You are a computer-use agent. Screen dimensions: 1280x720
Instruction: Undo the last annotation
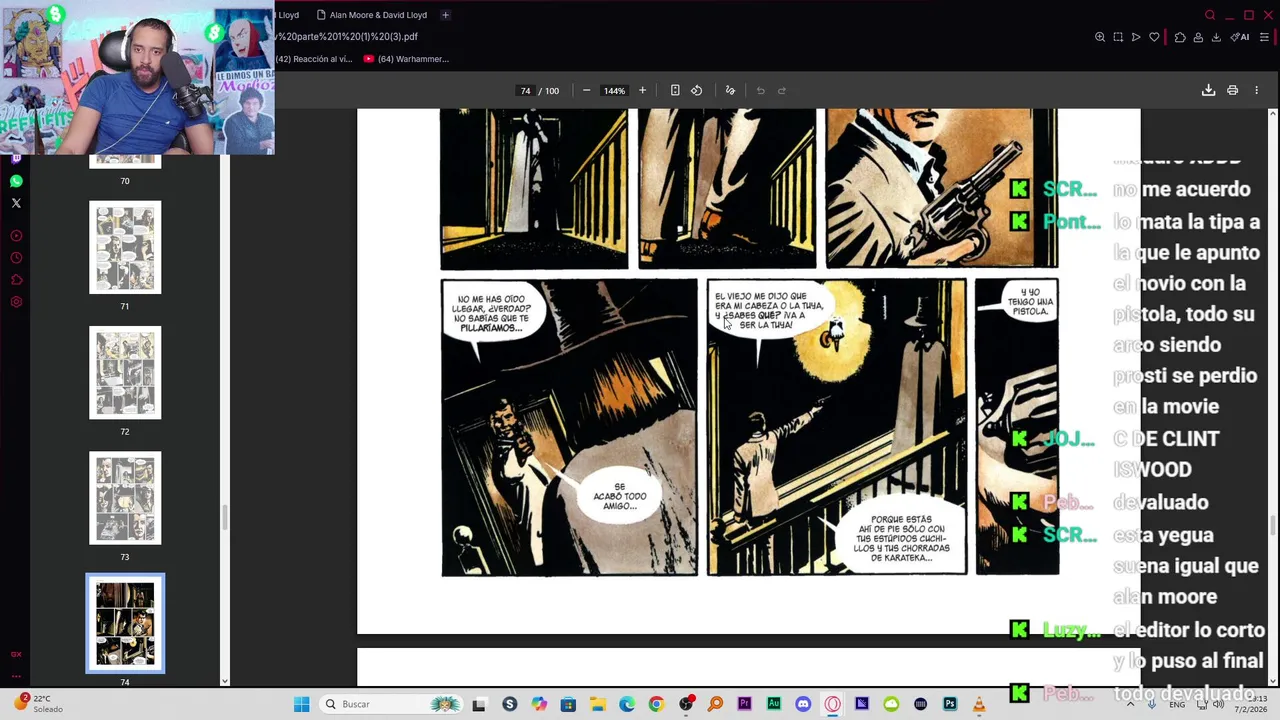point(760,91)
